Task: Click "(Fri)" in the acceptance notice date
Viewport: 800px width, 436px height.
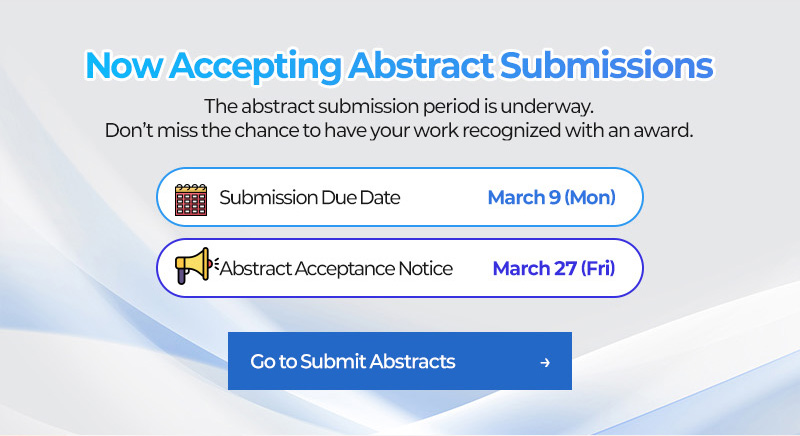Action: coord(594,268)
